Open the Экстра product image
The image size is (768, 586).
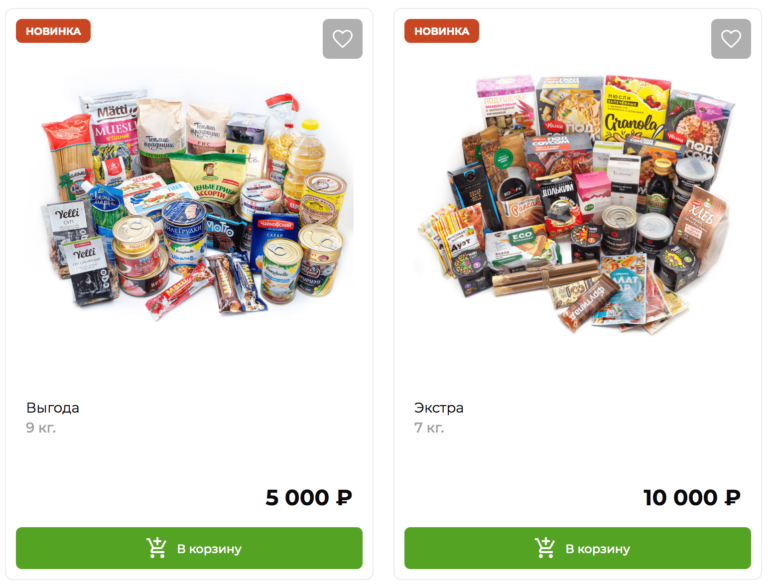click(576, 203)
